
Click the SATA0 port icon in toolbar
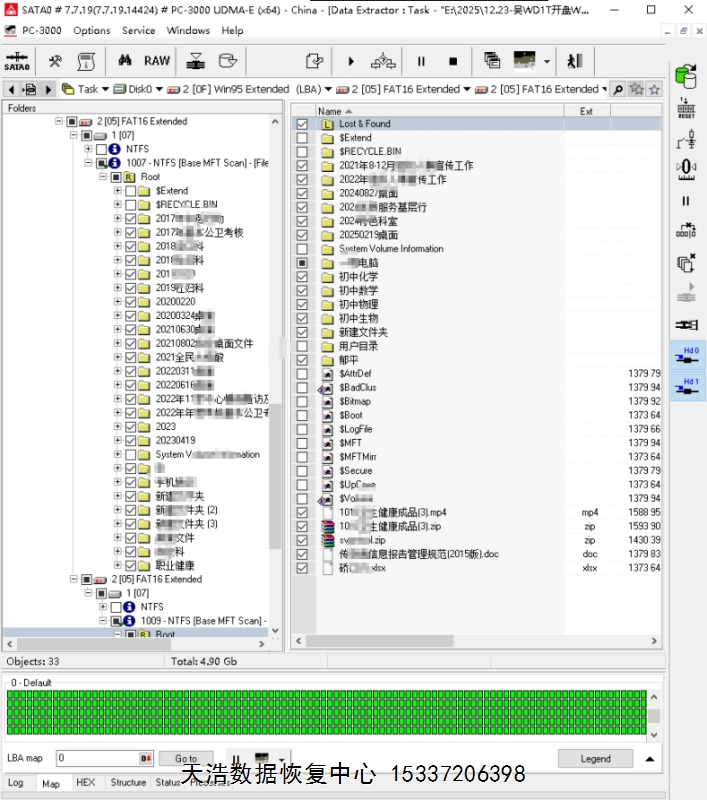(x=17, y=61)
